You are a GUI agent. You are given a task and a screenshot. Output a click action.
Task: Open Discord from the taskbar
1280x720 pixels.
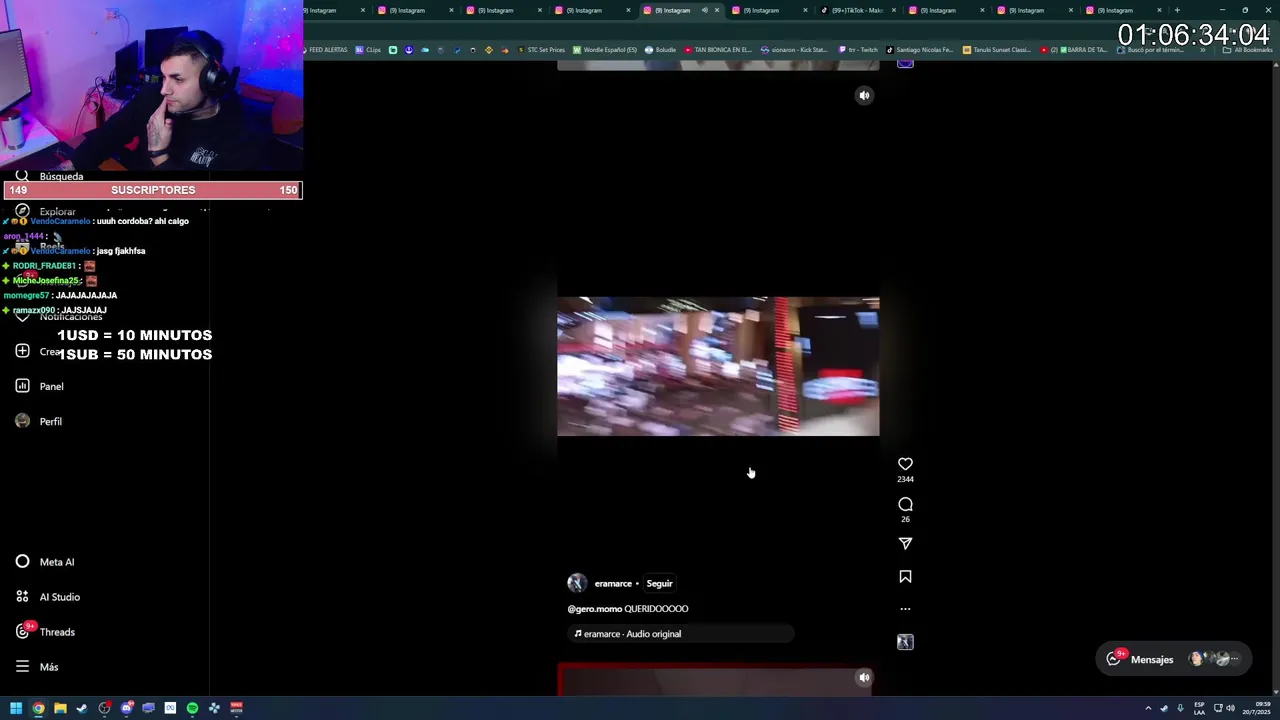point(126,708)
